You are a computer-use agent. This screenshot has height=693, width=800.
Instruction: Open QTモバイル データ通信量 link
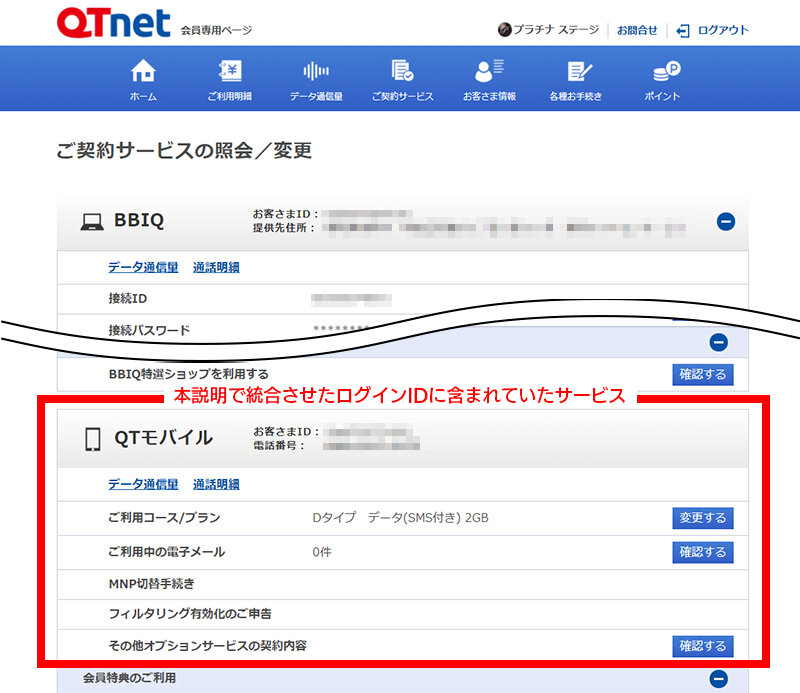point(143,484)
